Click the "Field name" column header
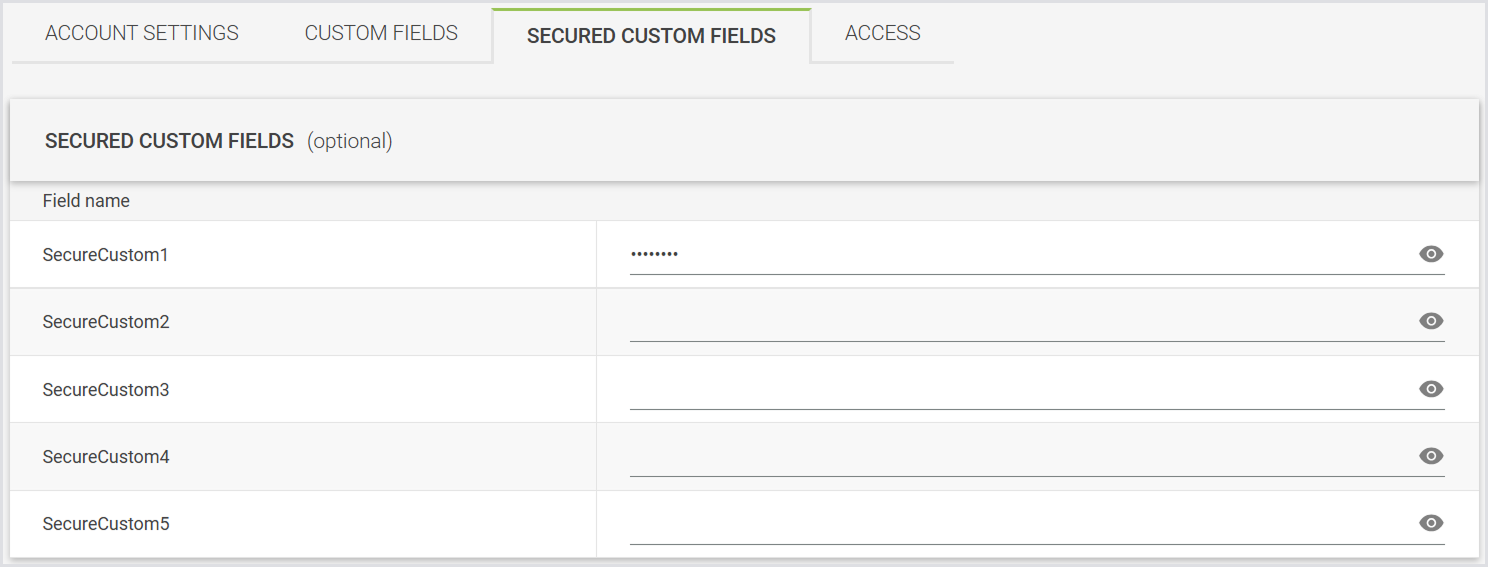Viewport: 1488px width, 567px height. (86, 201)
